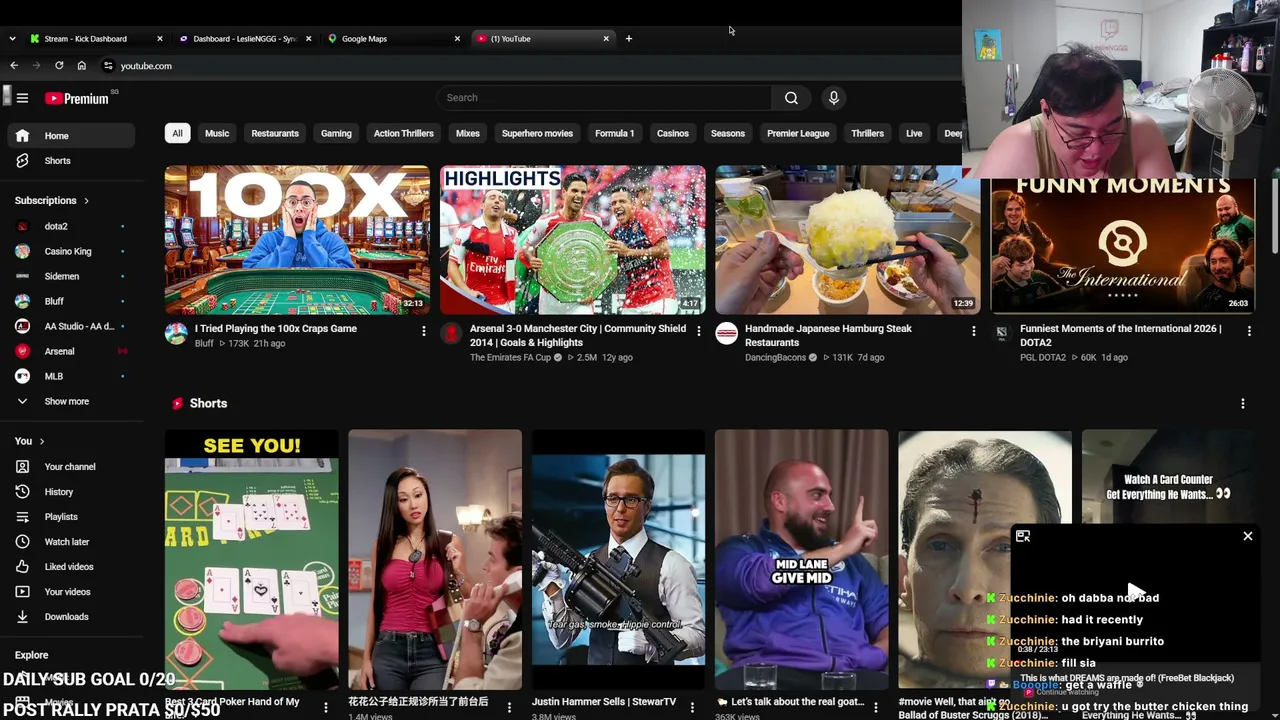View site information icon beside youtube.com
Image resolution: width=1280 pixels, height=720 pixels.
[108, 66]
